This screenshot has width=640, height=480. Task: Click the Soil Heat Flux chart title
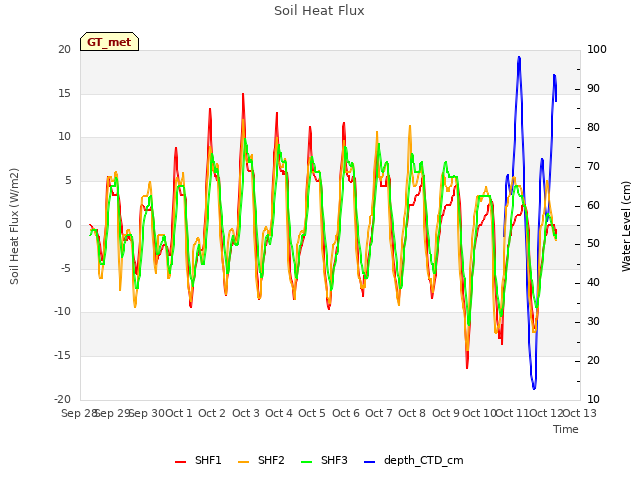pyautogui.click(x=319, y=11)
